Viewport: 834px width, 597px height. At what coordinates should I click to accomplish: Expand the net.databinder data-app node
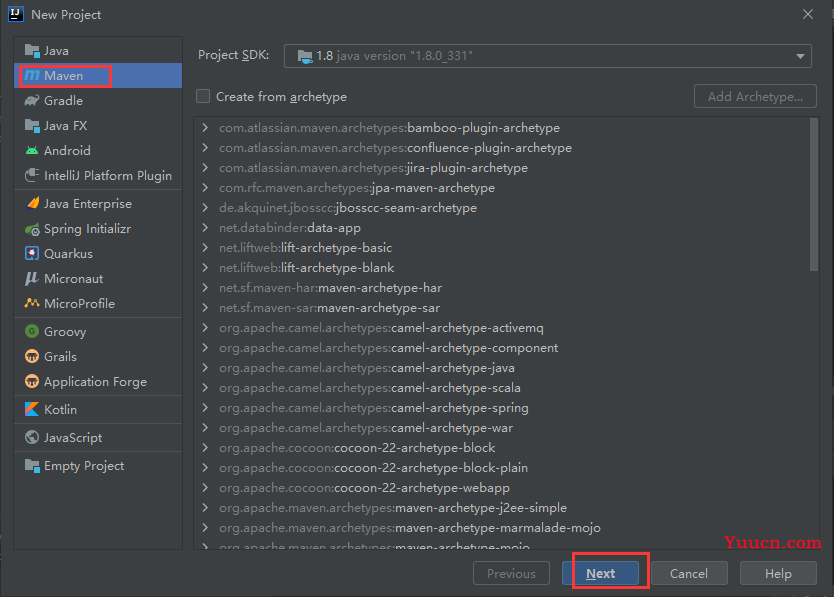pyautogui.click(x=205, y=228)
